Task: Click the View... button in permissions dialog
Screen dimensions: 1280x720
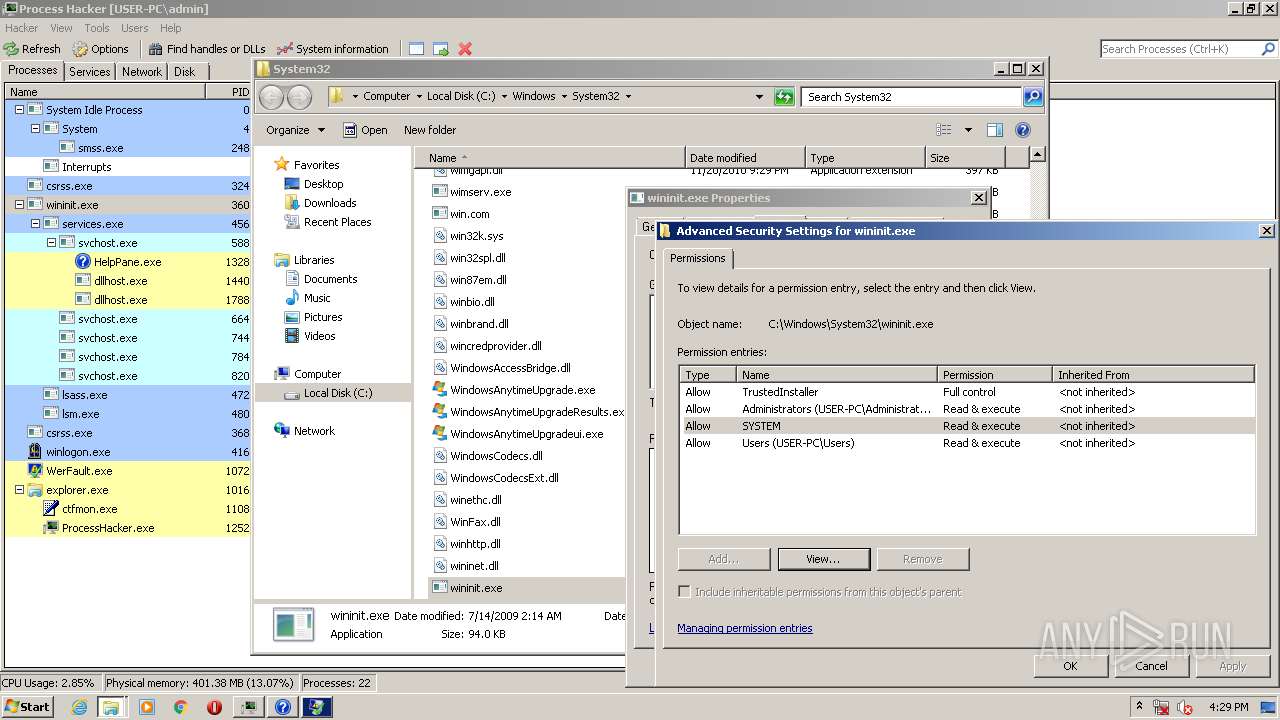Action: click(824, 559)
